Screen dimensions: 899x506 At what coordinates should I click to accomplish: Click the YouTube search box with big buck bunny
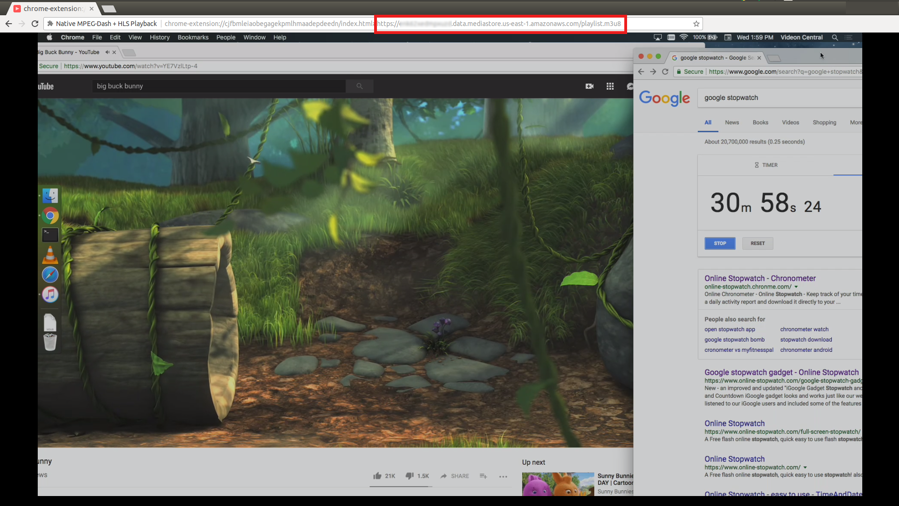(220, 86)
